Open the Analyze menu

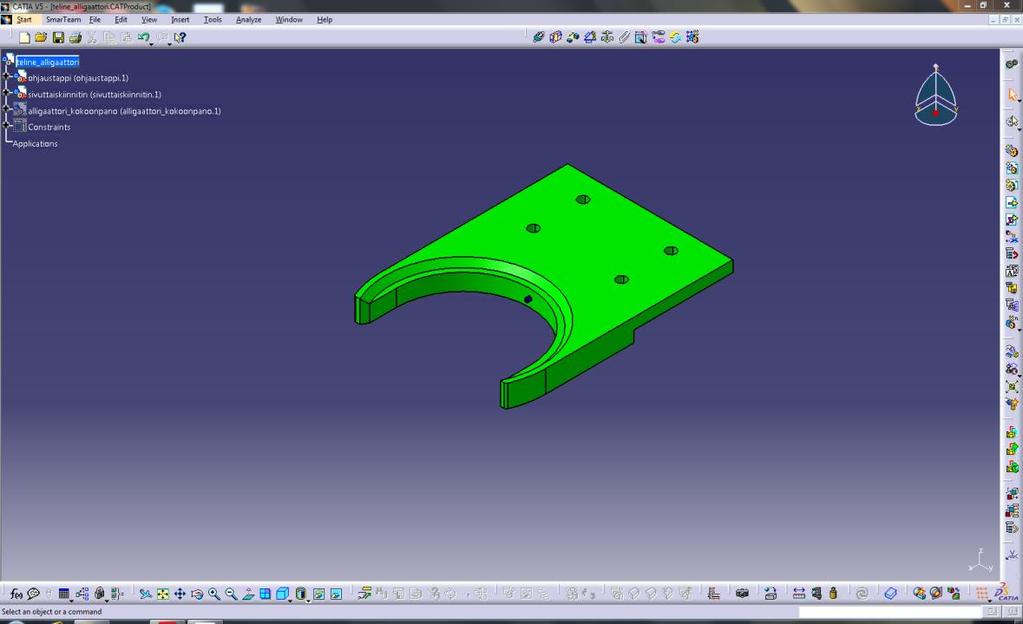249,20
